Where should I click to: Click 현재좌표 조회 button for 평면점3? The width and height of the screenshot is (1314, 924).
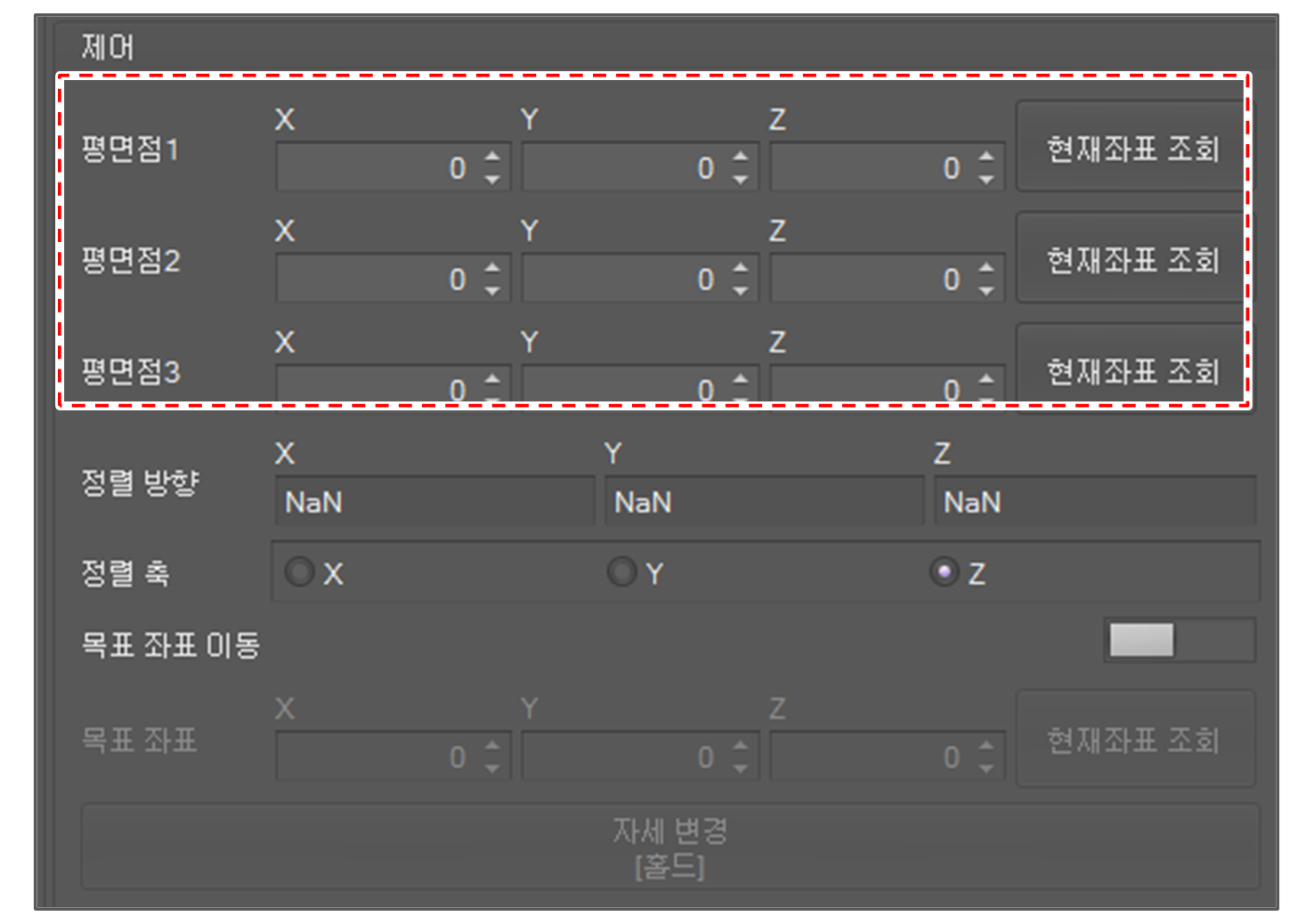click(1131, 369)
